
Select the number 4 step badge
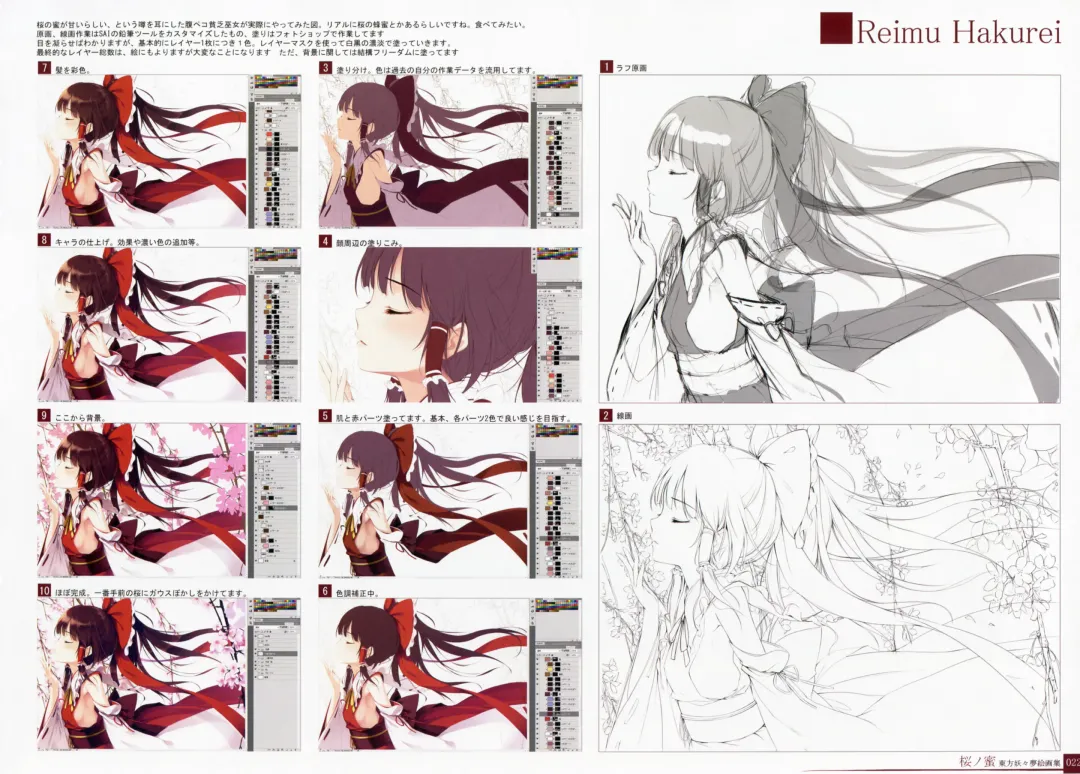326,241
